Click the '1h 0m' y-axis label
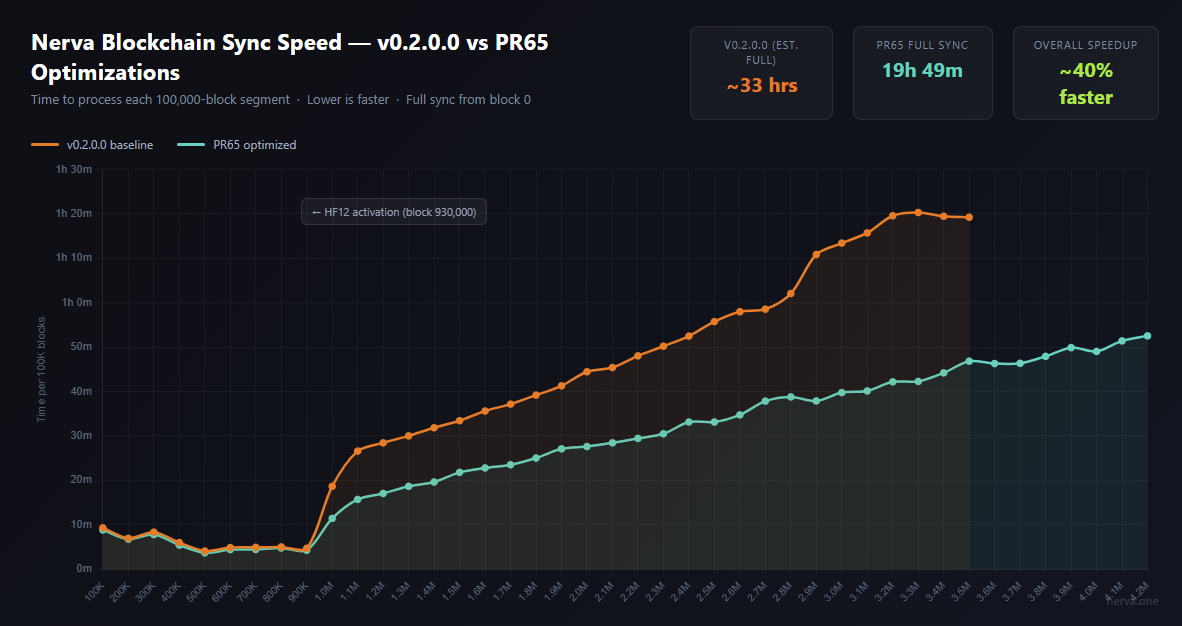 click(x=77, y=302)
